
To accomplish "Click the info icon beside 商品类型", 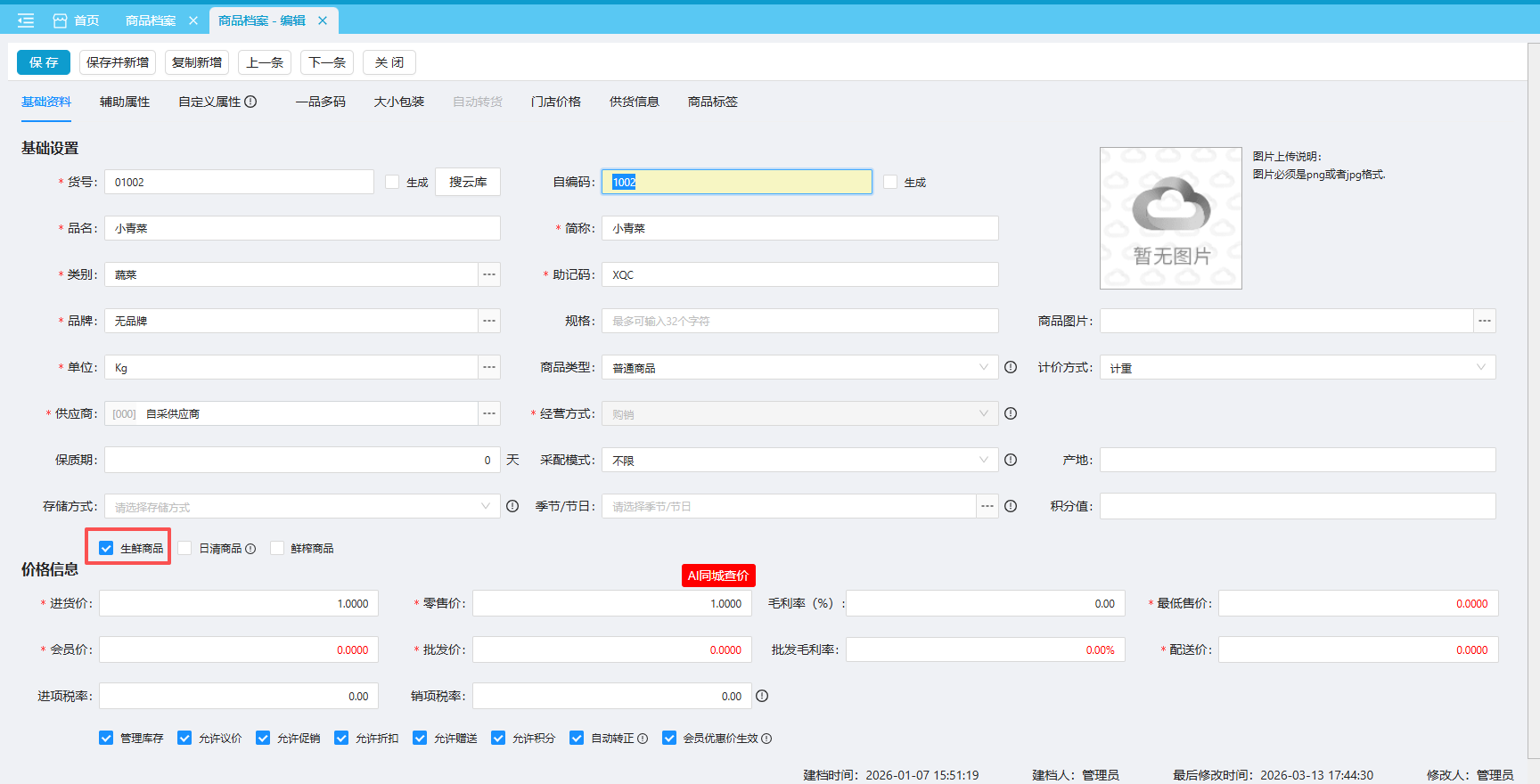I will tap(1011, 367).
